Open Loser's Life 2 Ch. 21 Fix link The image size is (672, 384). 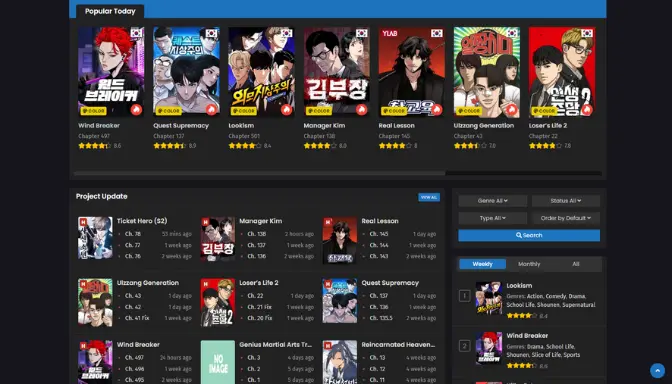click(x=260, y=307)
